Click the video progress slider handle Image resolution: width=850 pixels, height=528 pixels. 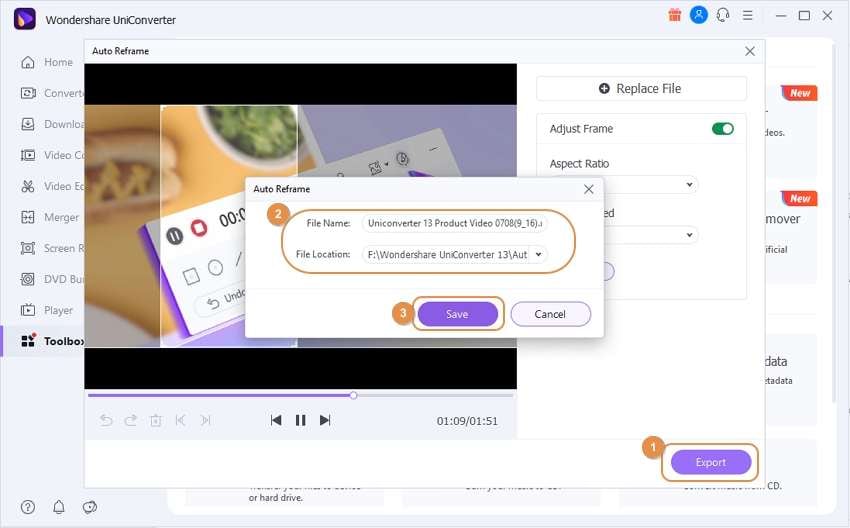tap(353, 395)
